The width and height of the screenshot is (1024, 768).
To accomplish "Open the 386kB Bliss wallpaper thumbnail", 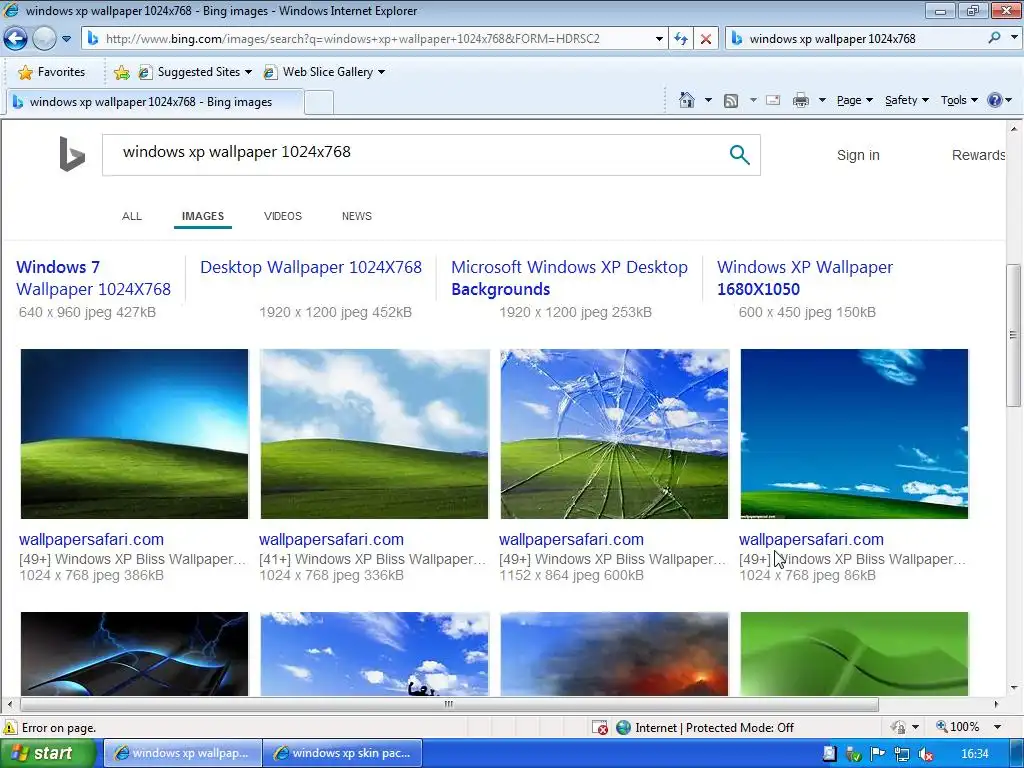I will (x=135, y=434).
